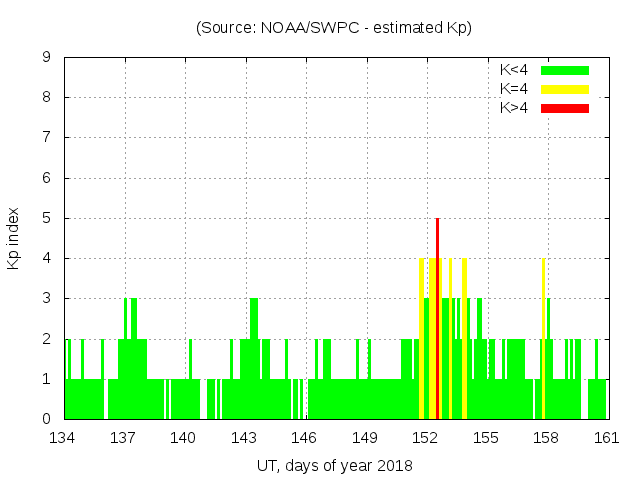Click the "K<4" legend text
The height and width of the screenshot is (480, 640).
[514, 70]
